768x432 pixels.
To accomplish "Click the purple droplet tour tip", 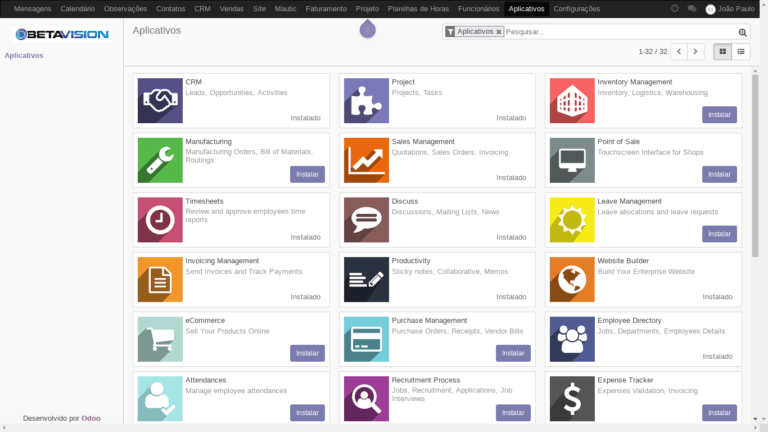I will 367,29.
